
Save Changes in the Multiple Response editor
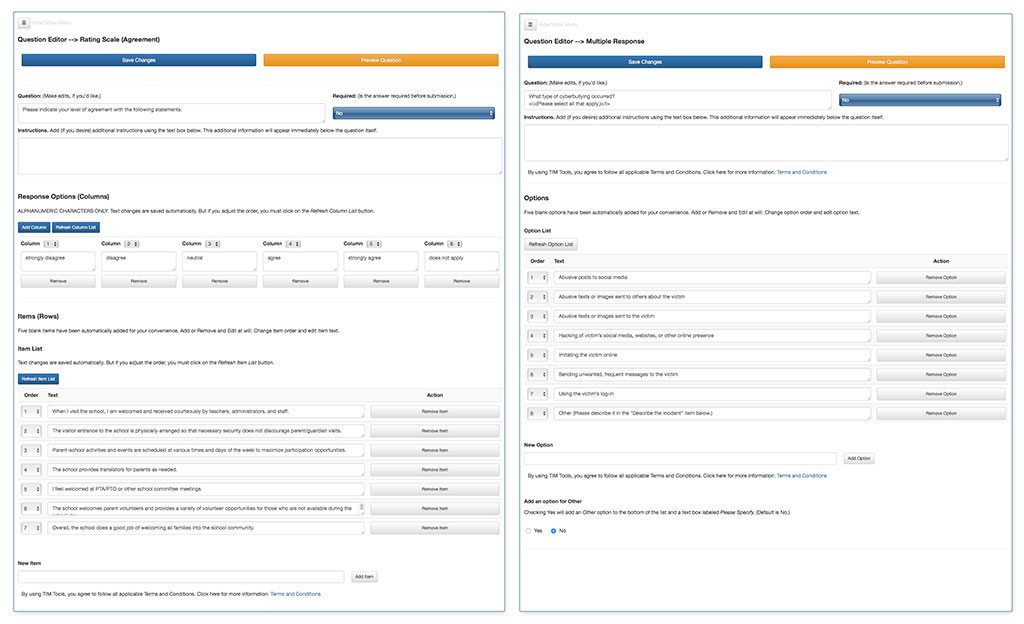[x=645, y=62]
